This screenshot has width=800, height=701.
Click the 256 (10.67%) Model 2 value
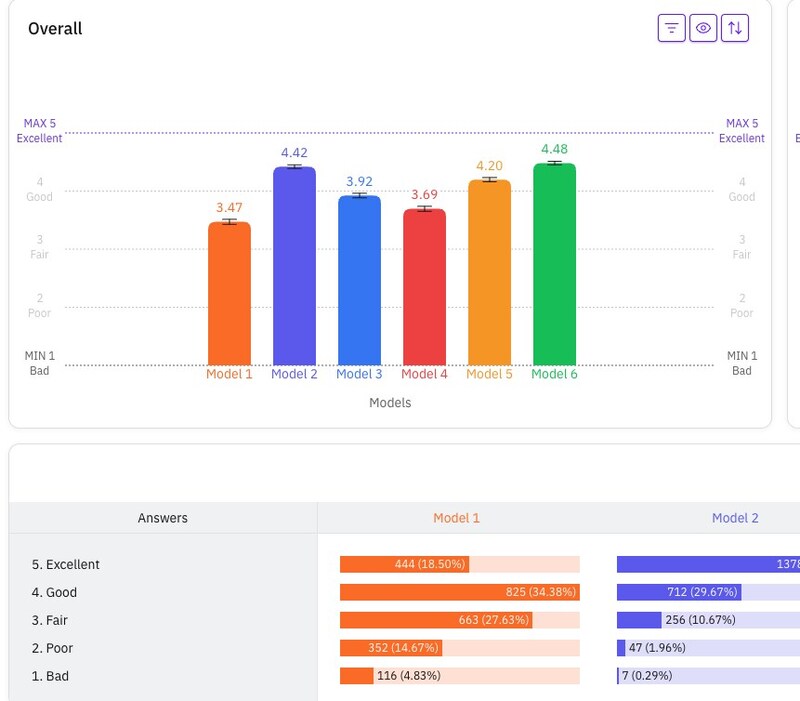click(x=701, y=620)
